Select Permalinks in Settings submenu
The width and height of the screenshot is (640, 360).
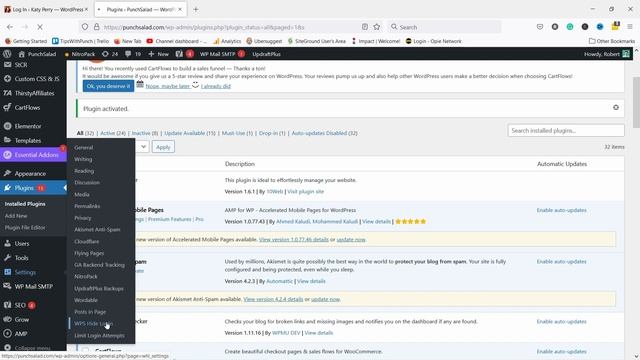click(x=87, y=206)
